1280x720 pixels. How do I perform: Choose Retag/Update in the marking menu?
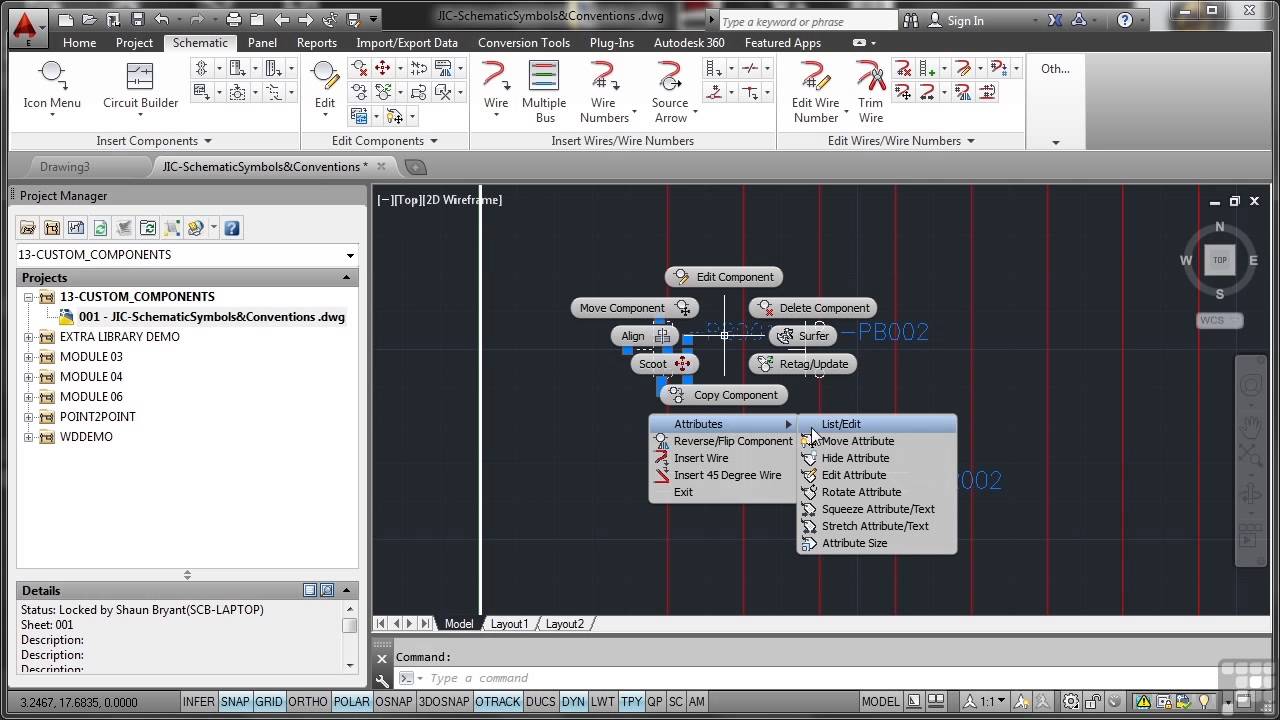[x=803, y=364]
